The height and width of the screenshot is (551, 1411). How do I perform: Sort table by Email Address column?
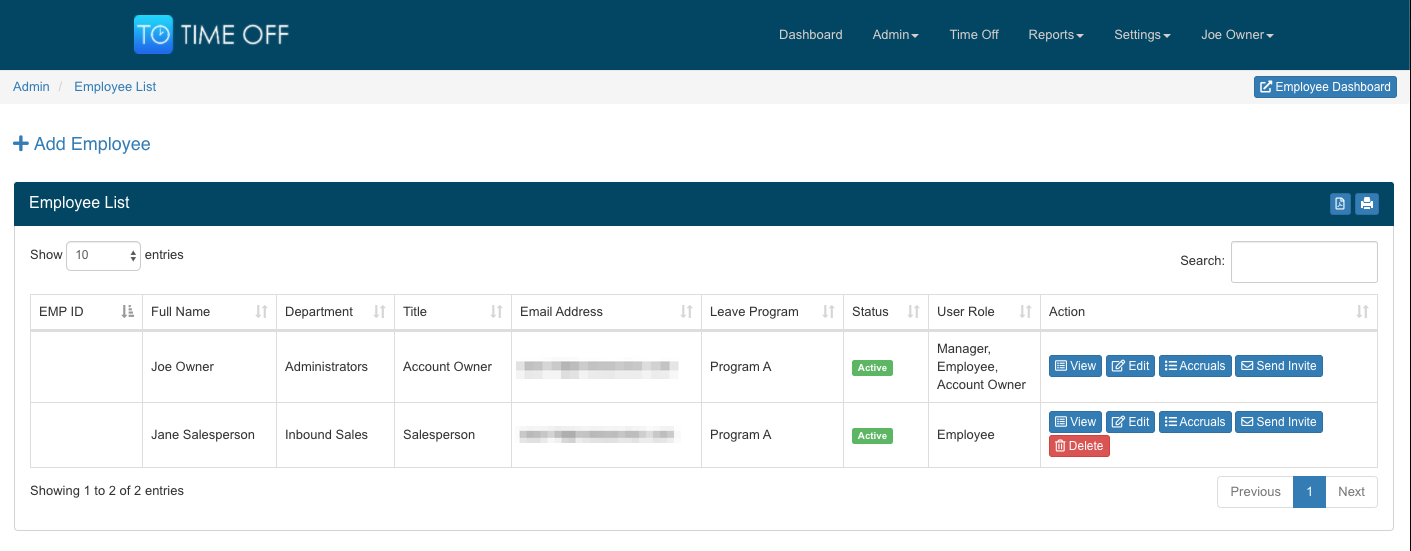pyautogui.click(x=606, y=312)
